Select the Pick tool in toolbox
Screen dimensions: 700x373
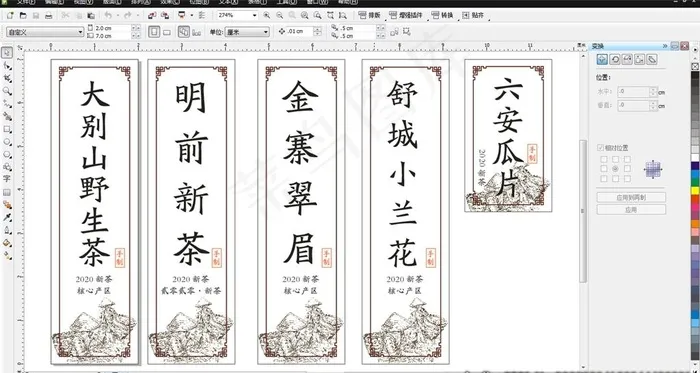tap(7, 53)
